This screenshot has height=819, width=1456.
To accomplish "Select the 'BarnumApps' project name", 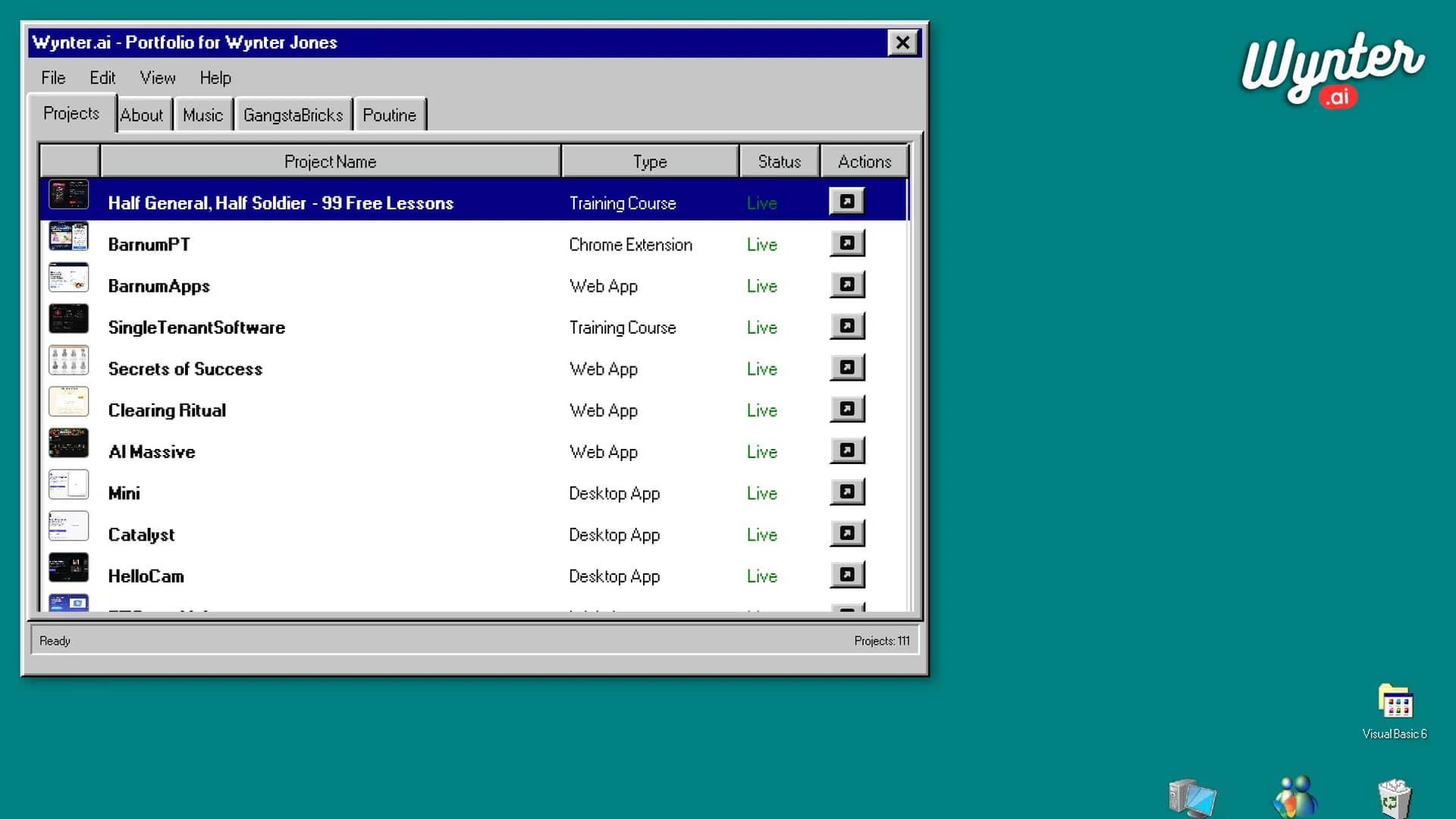I will point(158,286).
